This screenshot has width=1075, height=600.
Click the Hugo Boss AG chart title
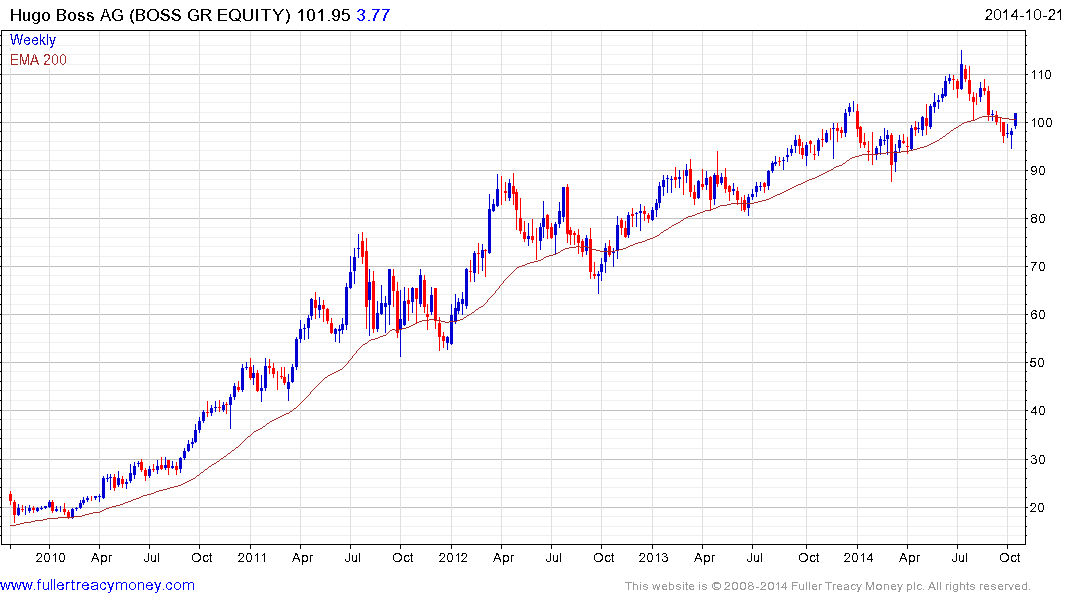coord(150,15)
